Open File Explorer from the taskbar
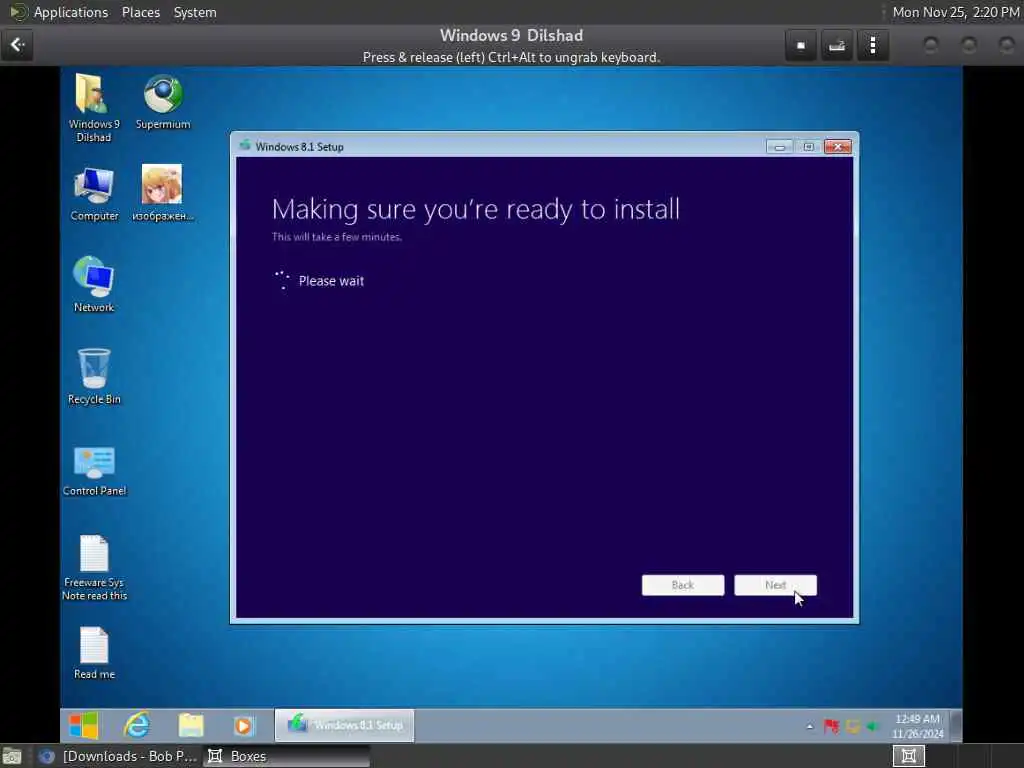The image size is (1024, 768). (191, 725)
